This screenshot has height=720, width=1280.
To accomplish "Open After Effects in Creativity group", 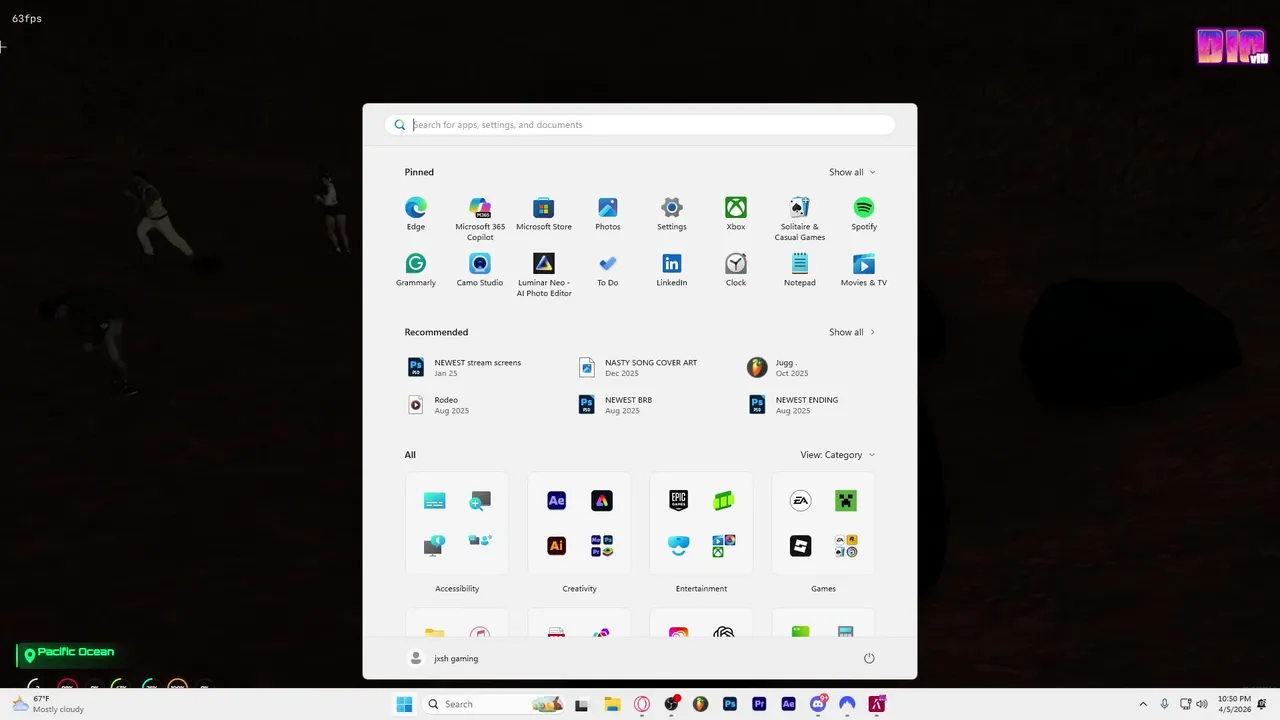I will click(557, 501).
